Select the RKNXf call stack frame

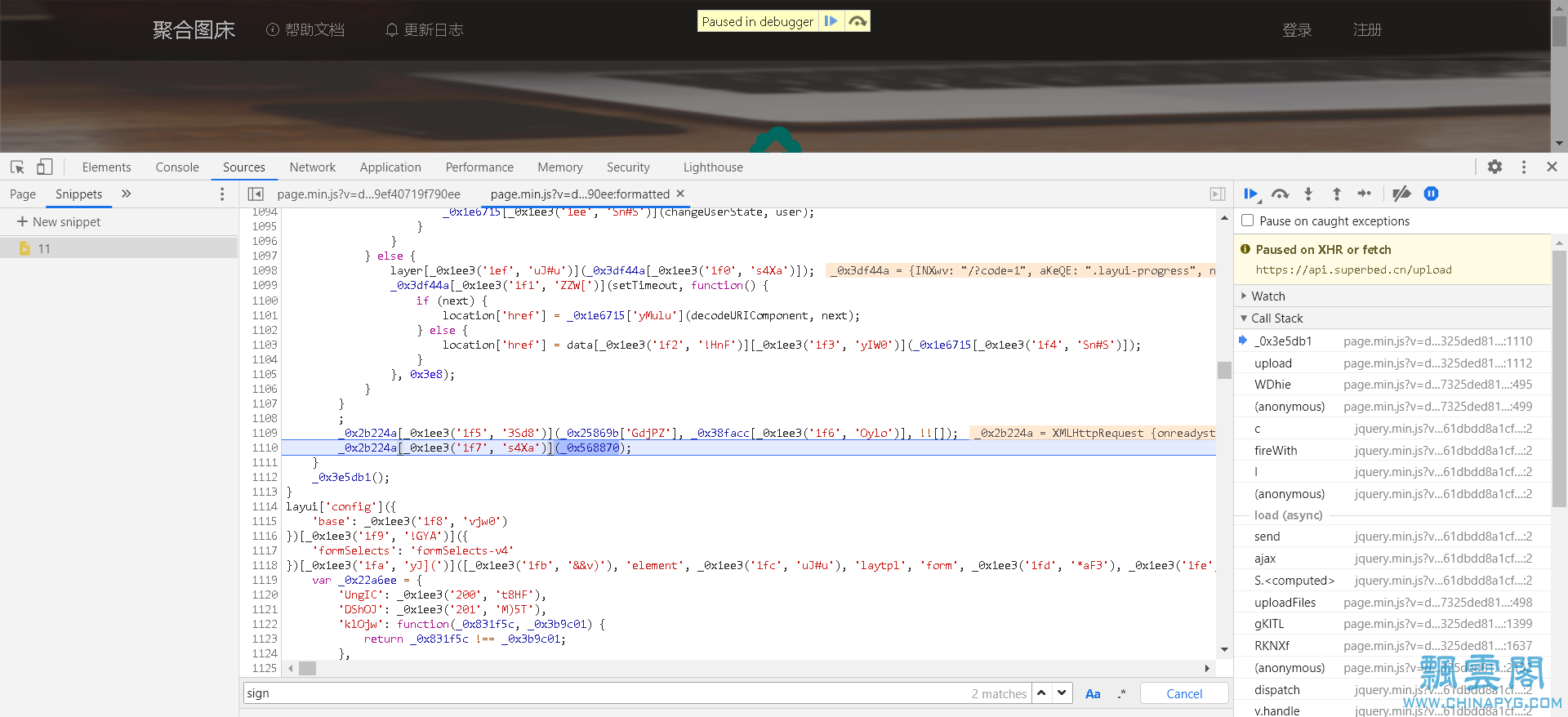point(1392,645)
